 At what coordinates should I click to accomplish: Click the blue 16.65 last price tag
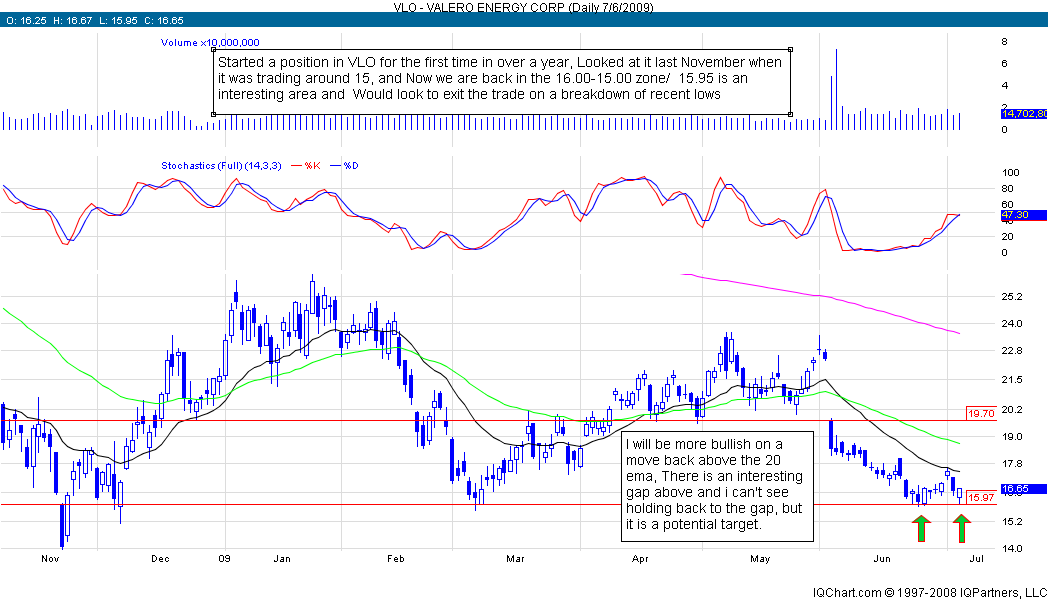tap(1023, 489)
